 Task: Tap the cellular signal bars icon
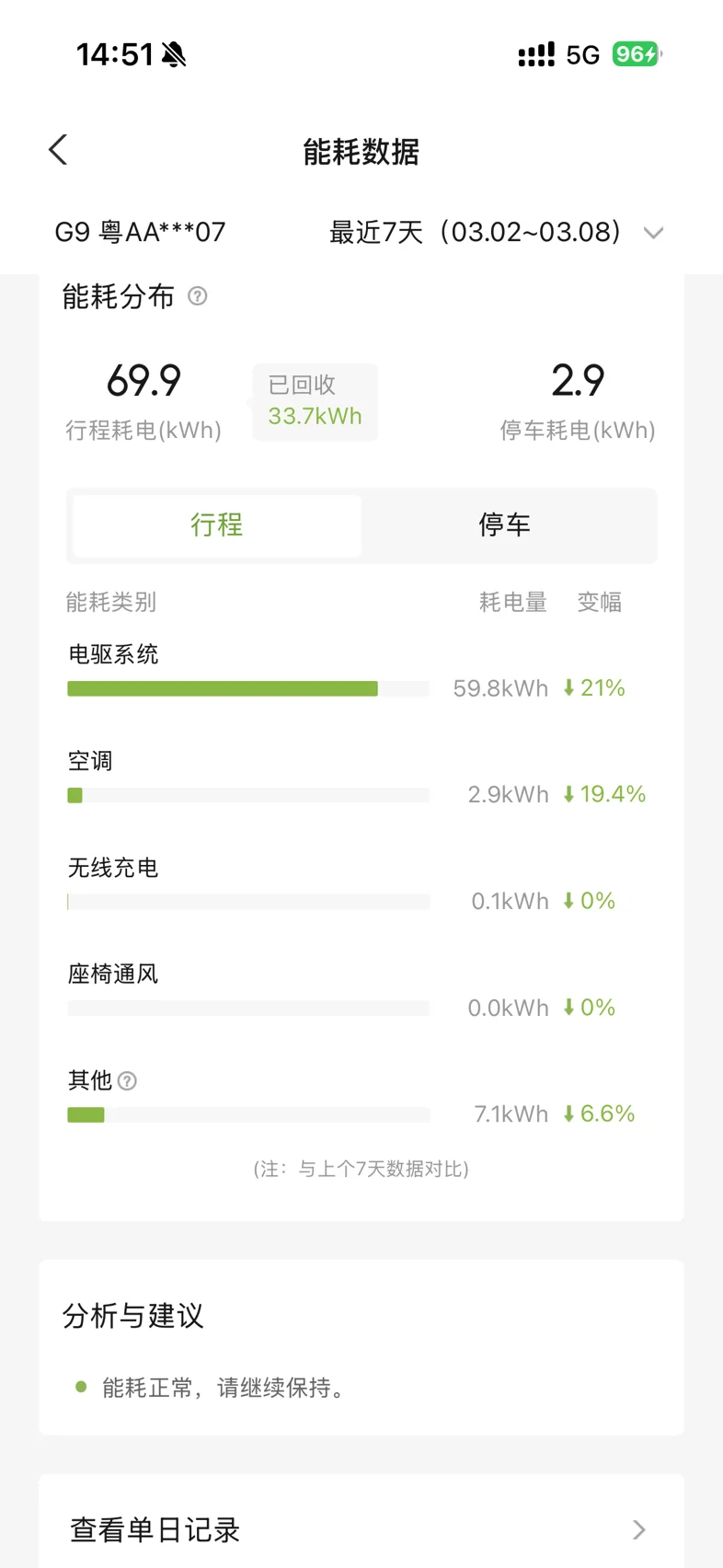coord(536,55)
